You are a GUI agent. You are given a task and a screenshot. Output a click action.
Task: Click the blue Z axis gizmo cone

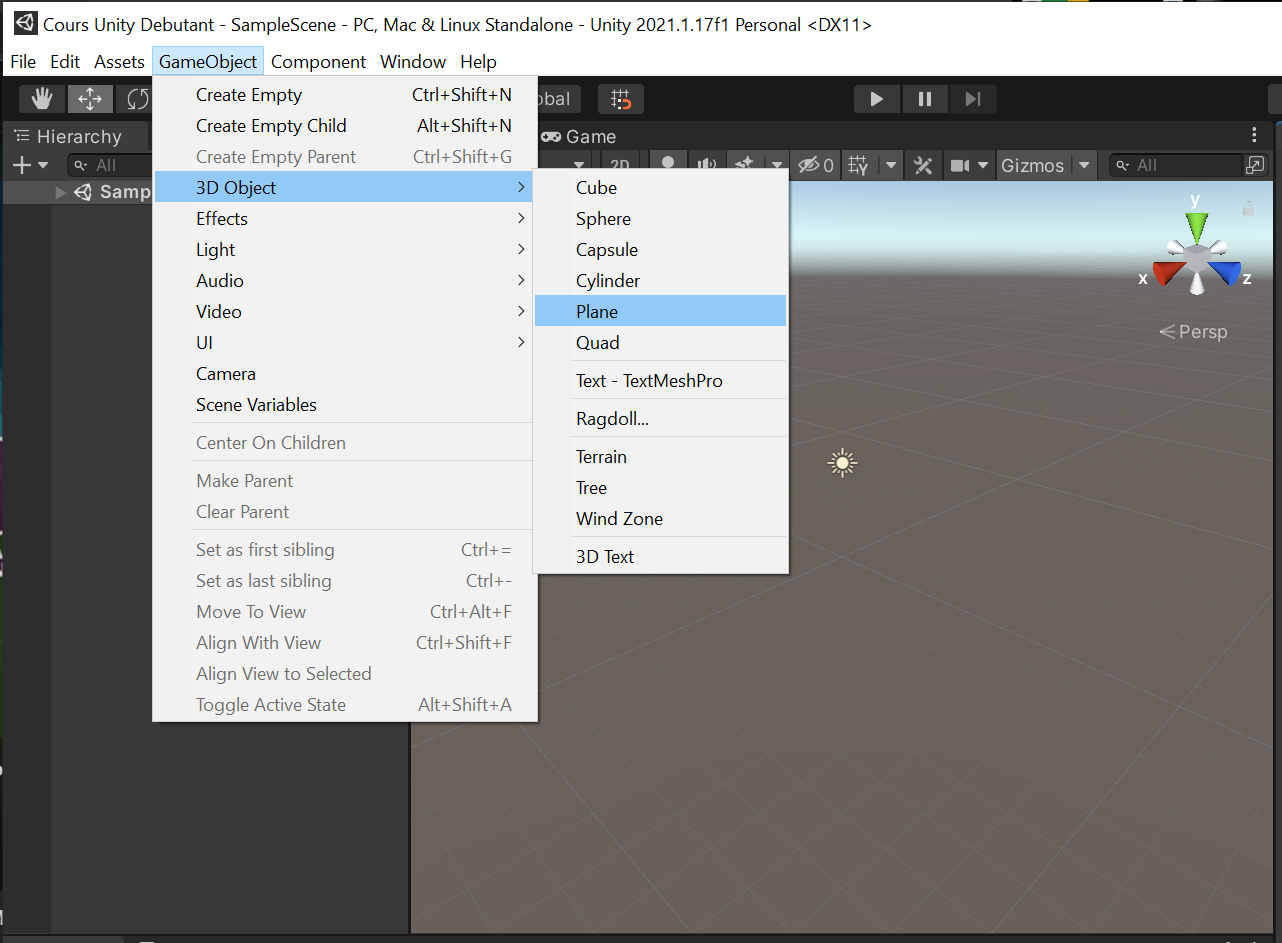pos(1226,272)
